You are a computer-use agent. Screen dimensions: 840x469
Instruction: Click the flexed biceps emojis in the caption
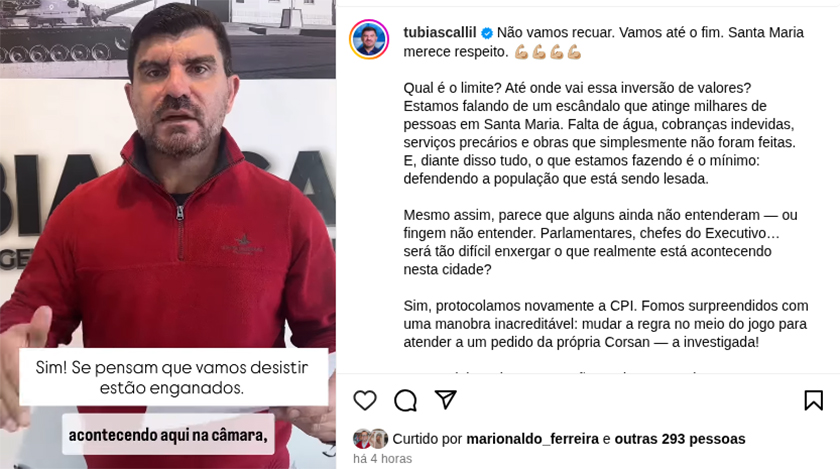548,52
